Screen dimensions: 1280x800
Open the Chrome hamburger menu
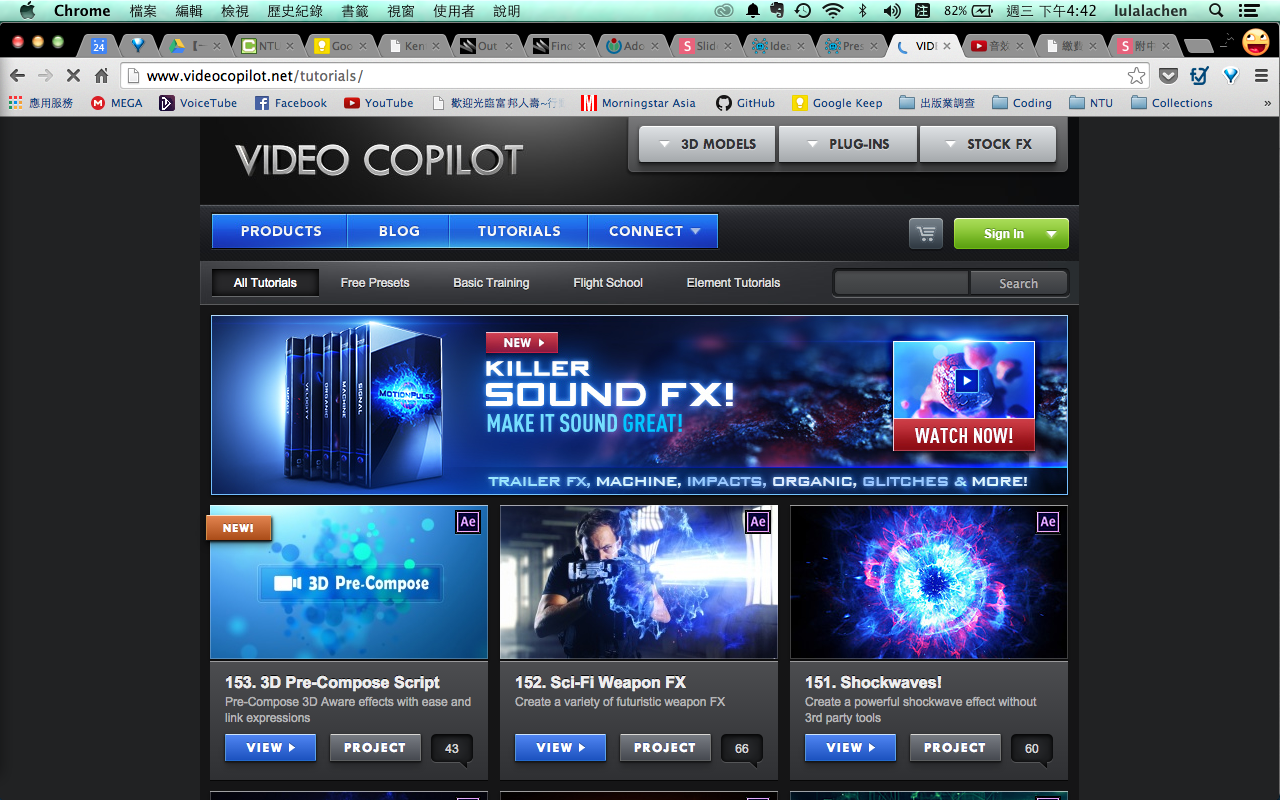[x=1261, y=76]
